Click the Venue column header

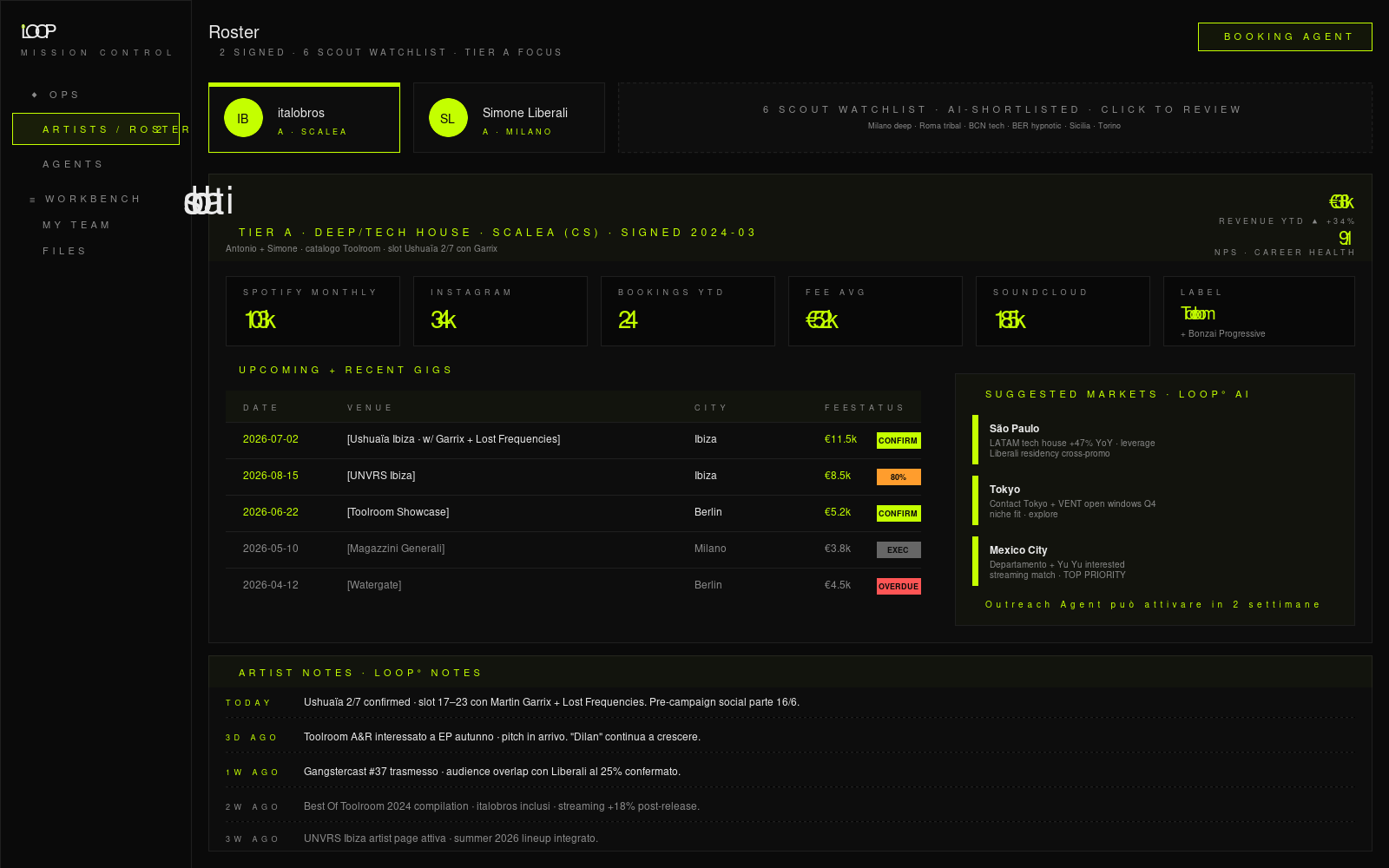[x=370, y=408]
